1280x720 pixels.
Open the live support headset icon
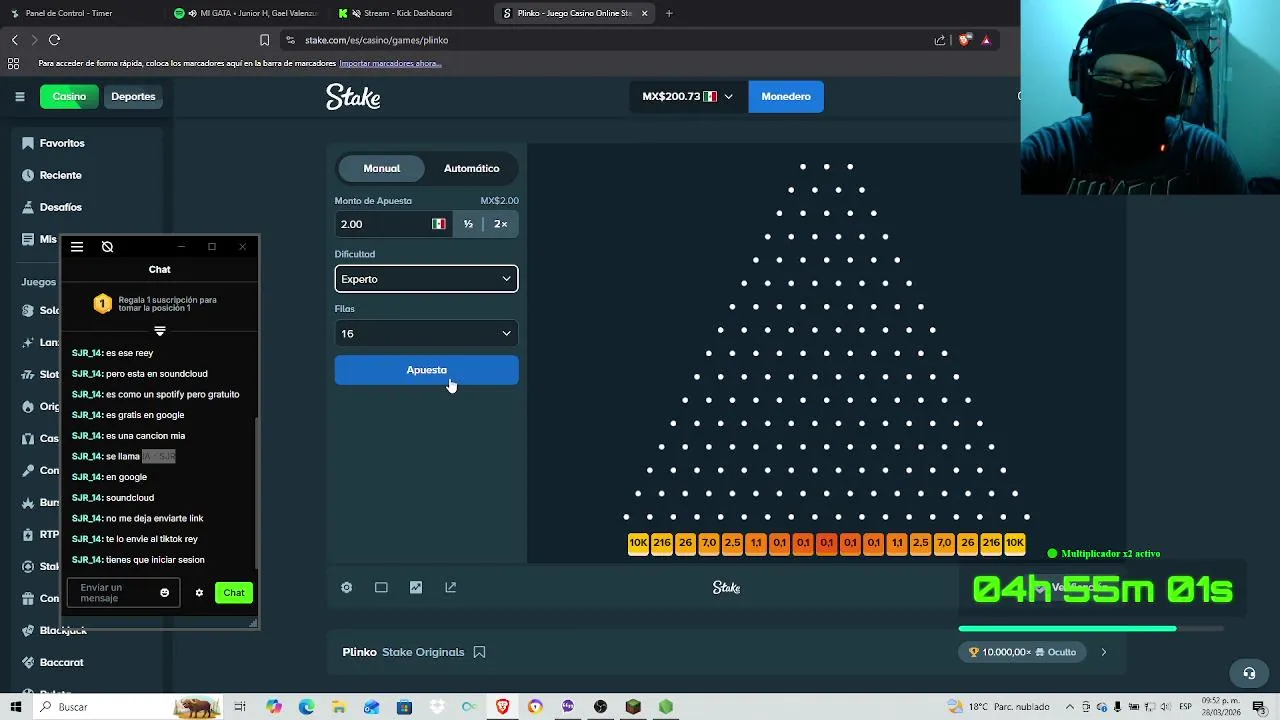(x=1248, y=672)
